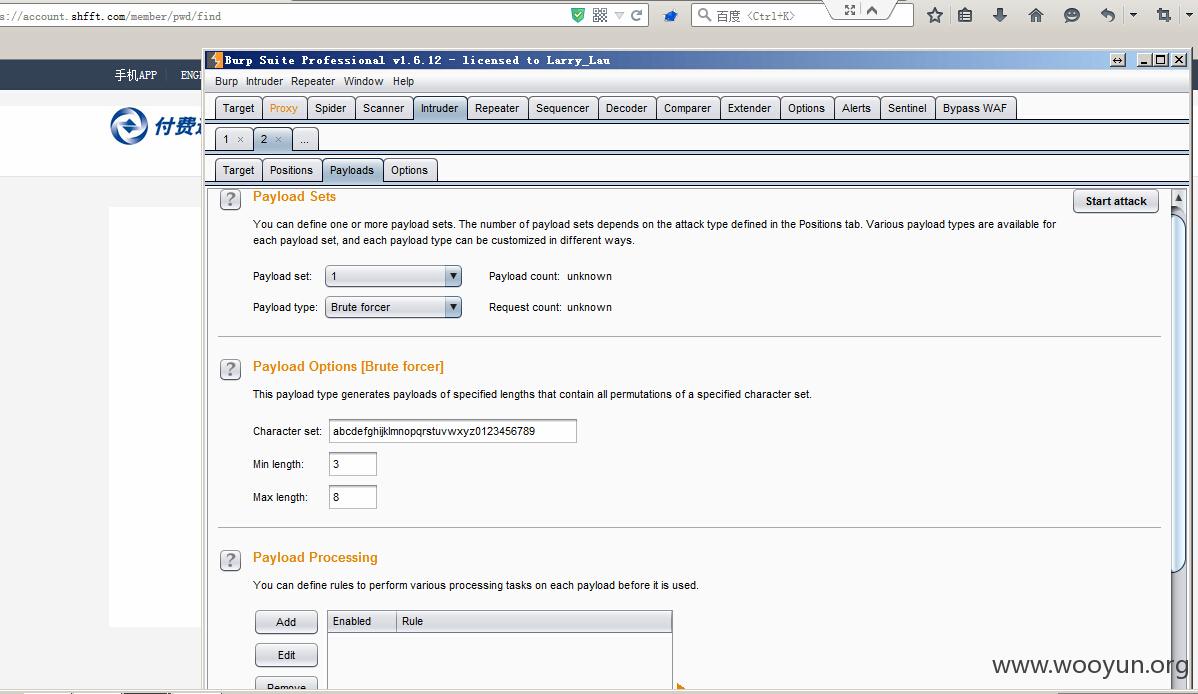Select Intruder sub-tab Payloads
The width and height of the screenshot is (1198, 694).
coord(351,170)
